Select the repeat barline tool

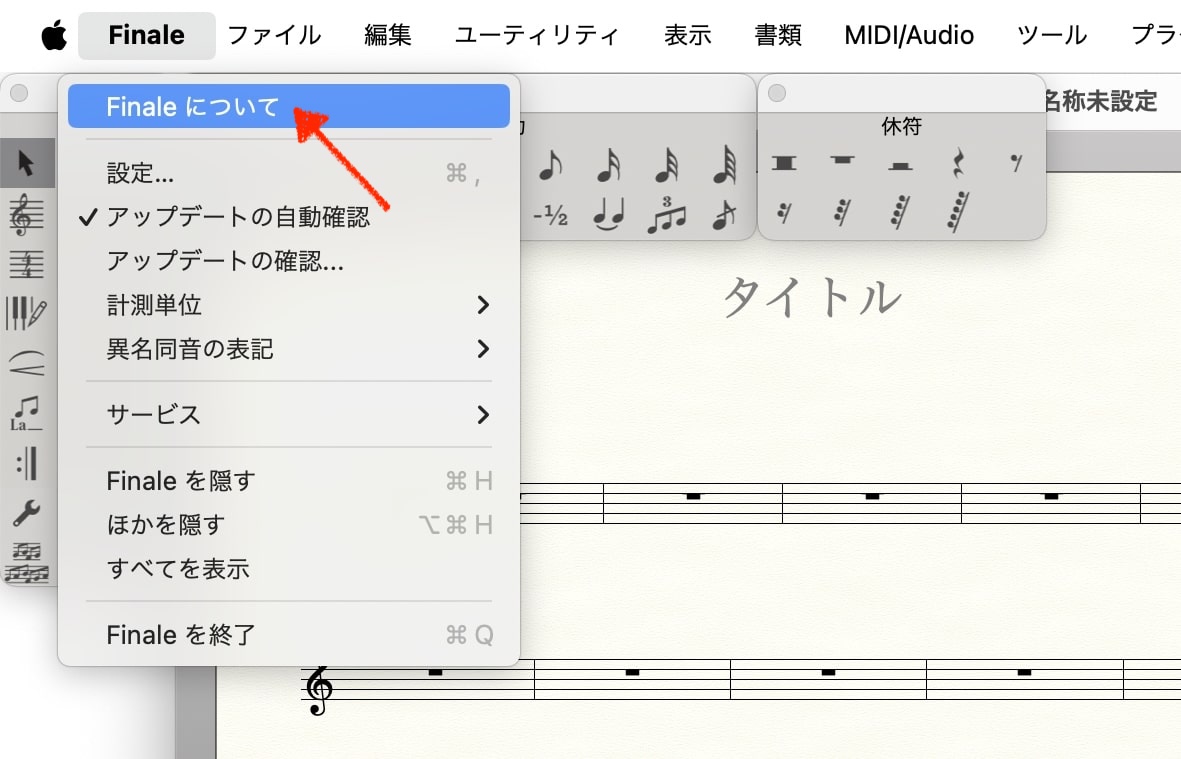(x=27, y=463)
